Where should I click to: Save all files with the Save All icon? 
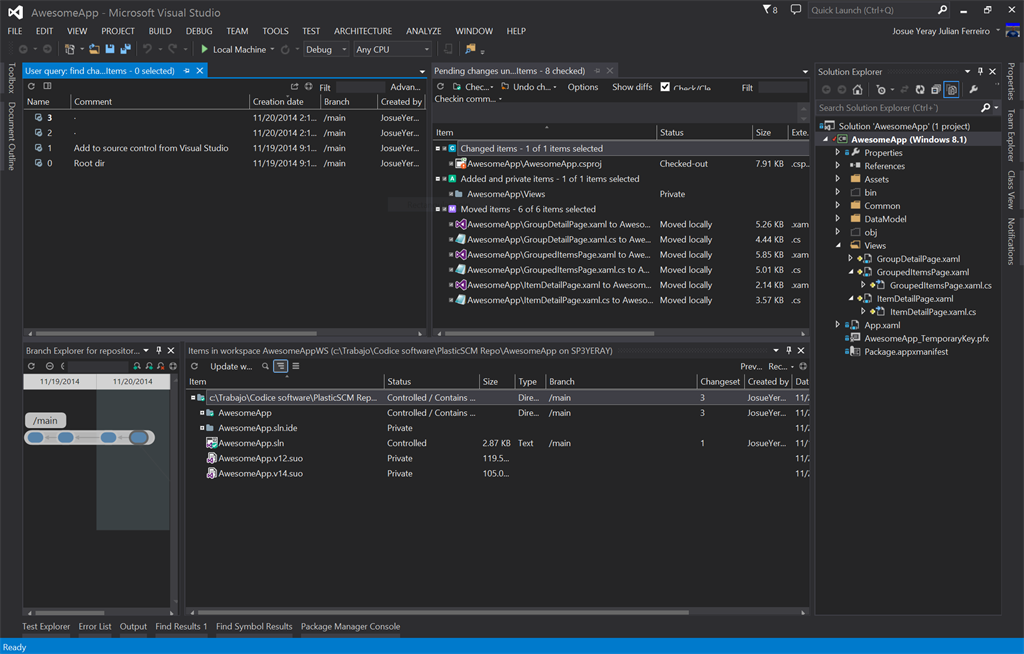tap(127, 49)
